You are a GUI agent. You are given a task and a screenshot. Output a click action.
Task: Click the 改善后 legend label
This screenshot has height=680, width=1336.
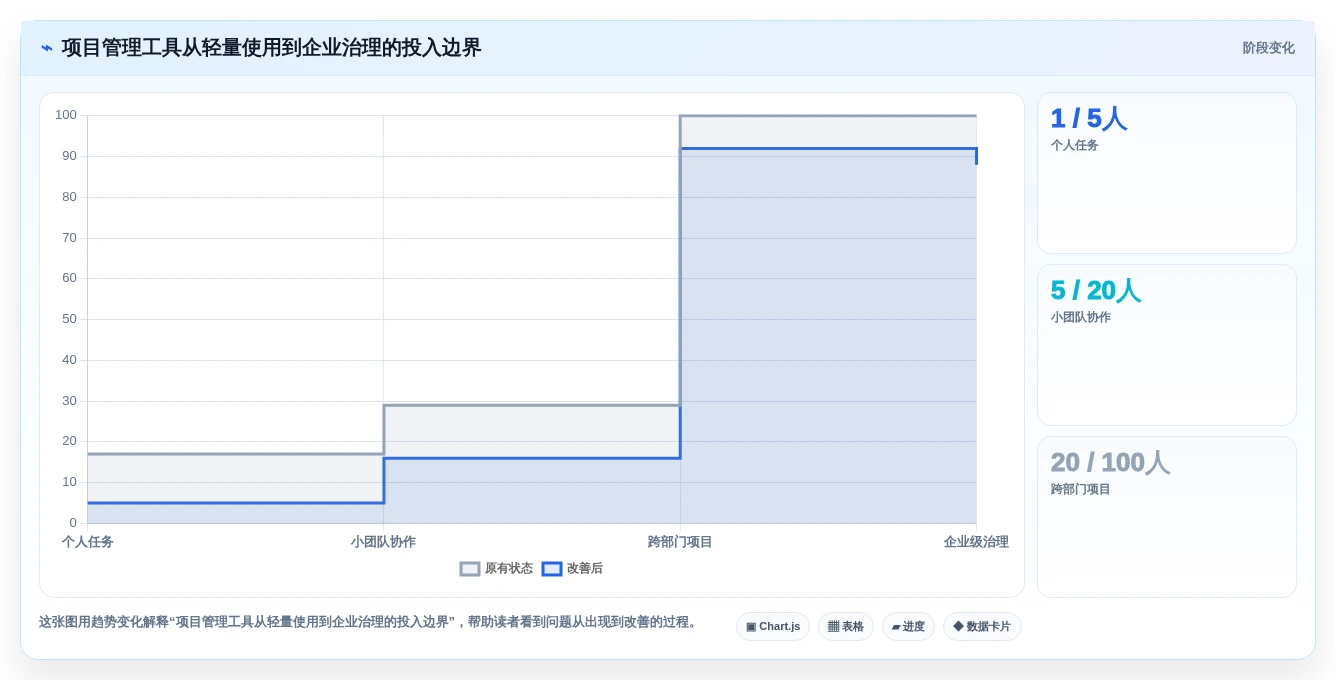click(x=585, y=569)
